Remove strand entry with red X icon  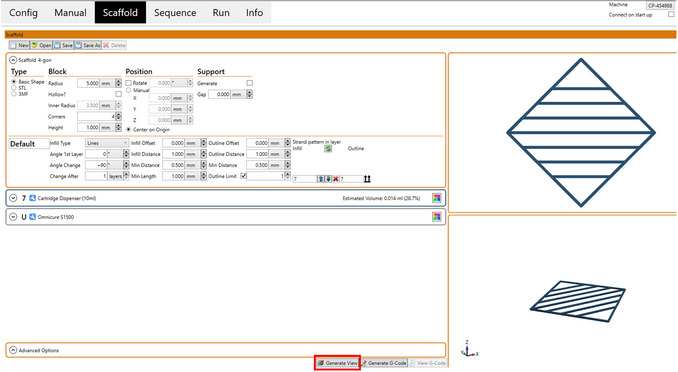(x=336, y=179)
